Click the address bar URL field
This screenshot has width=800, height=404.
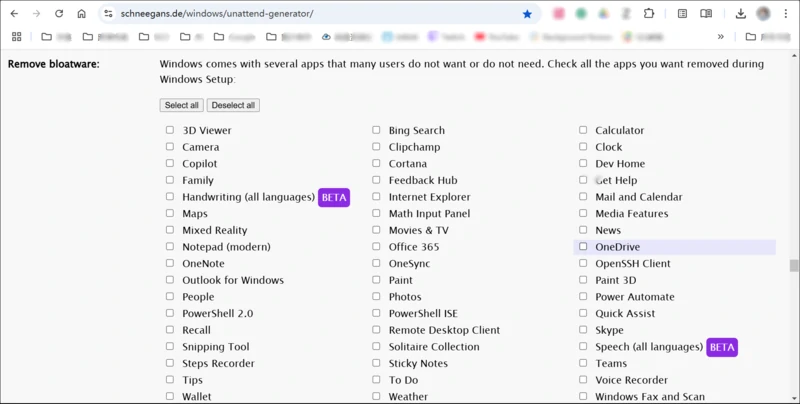300,14
